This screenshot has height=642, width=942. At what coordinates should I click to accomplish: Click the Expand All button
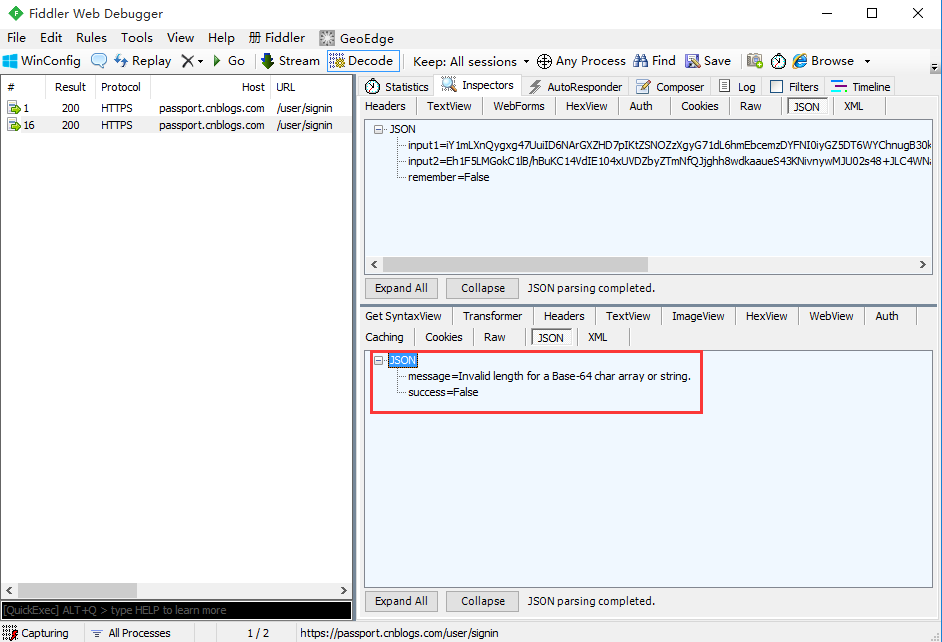pos(400,288)
